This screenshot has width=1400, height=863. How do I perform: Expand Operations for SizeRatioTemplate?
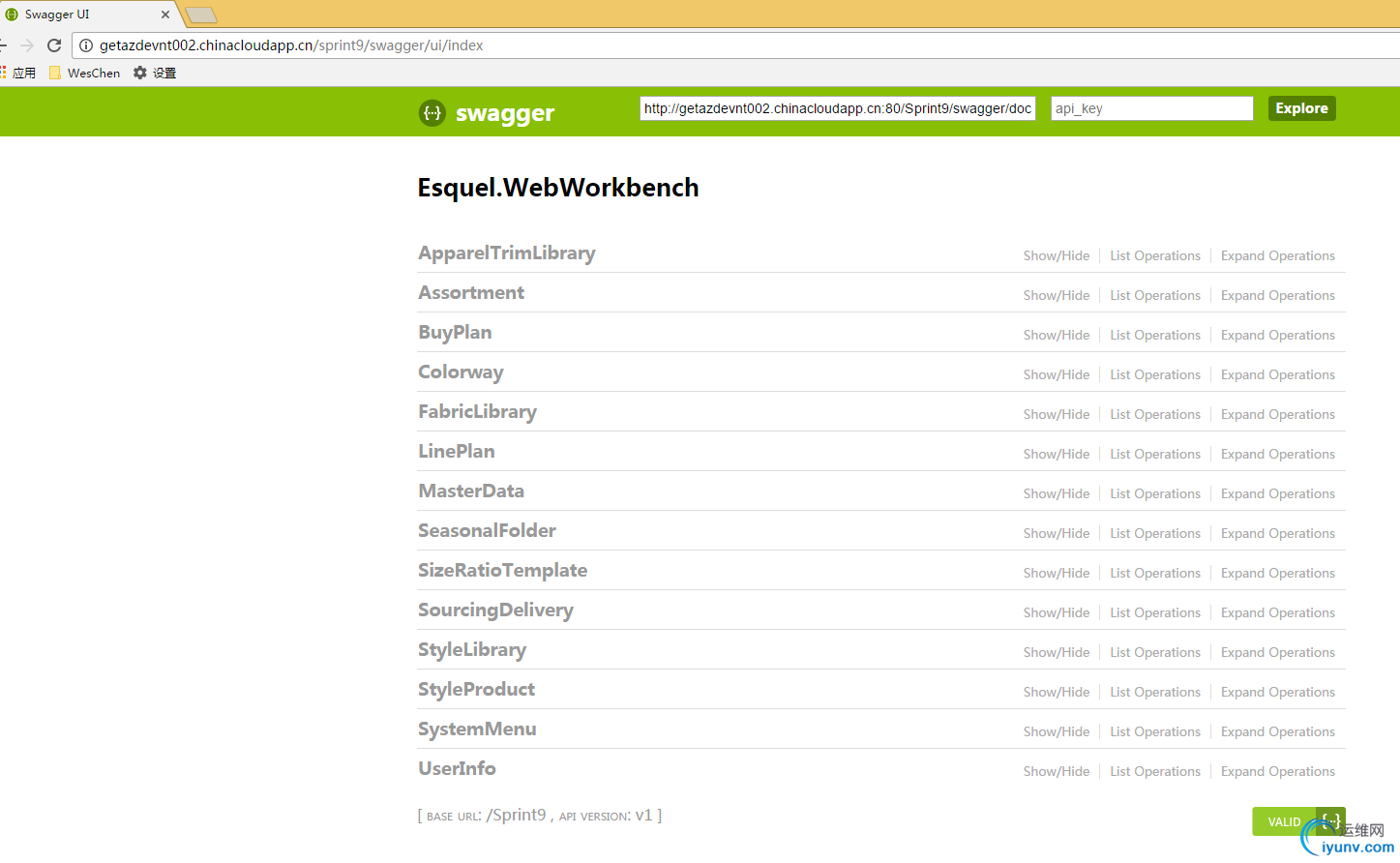[x=1278, y=573]
